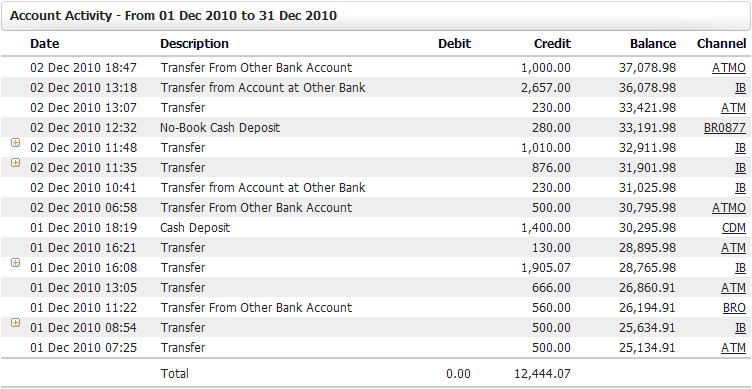
Task: Click ATMO link for 02 Dec 06:58
Action: pos(728,208)
